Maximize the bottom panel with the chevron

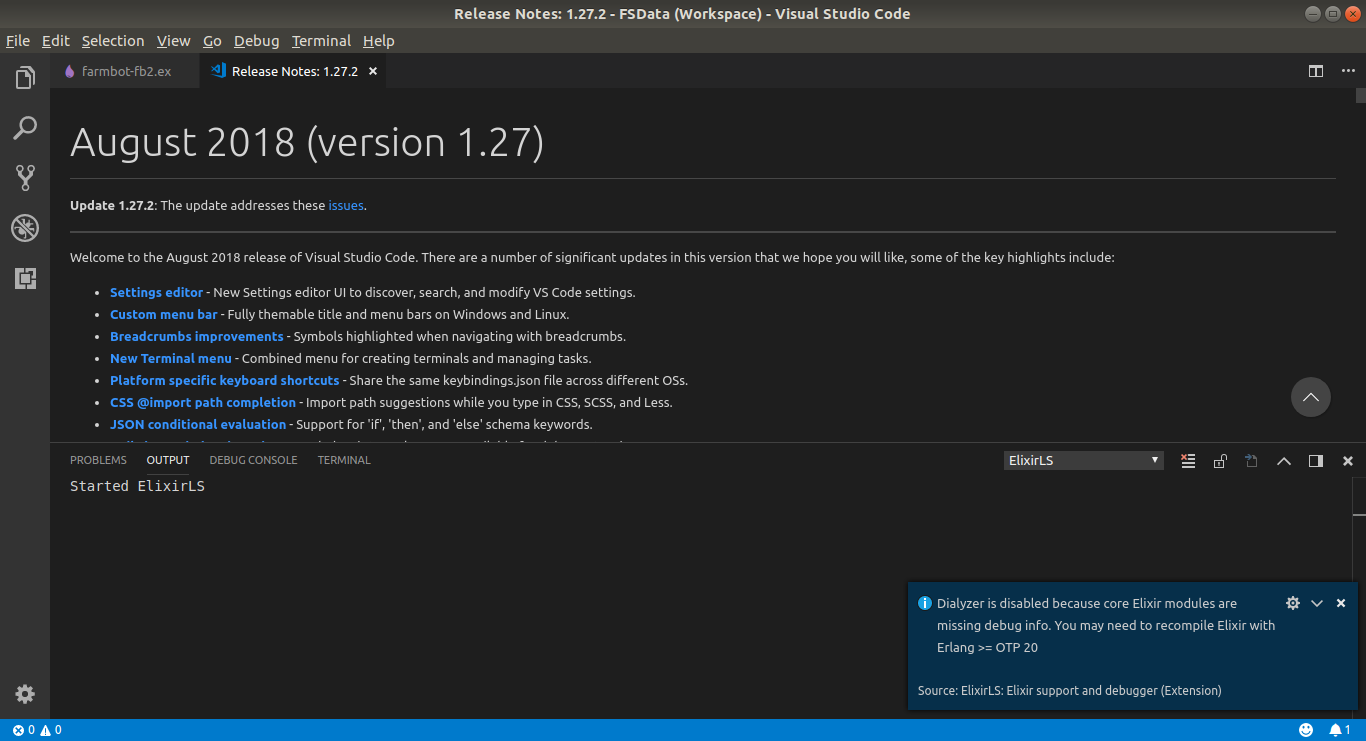[x=1284, y=461]
